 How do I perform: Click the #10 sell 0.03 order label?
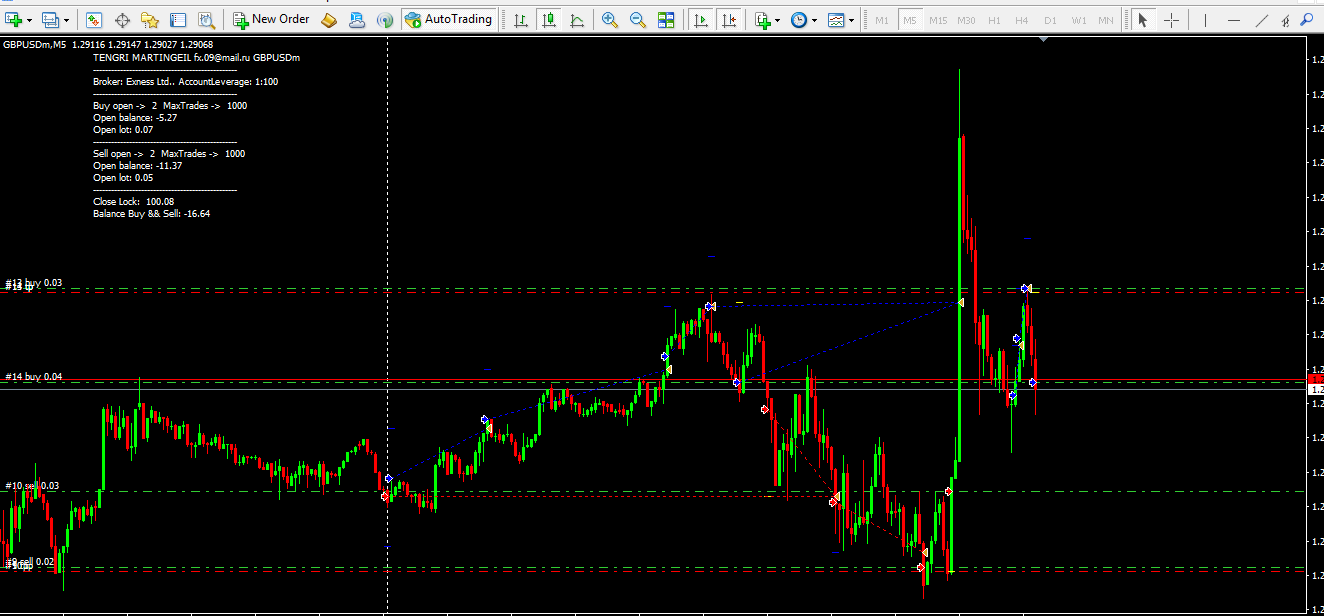click(x=32, y=486)
